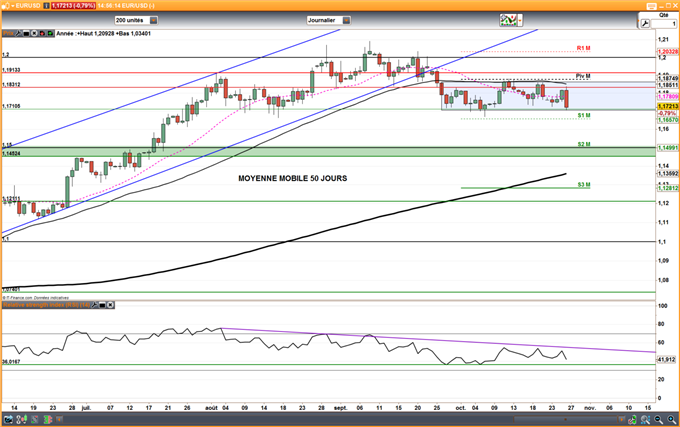Minimize the RSI panel
The image size is (680, 427).
pos(102,305)
